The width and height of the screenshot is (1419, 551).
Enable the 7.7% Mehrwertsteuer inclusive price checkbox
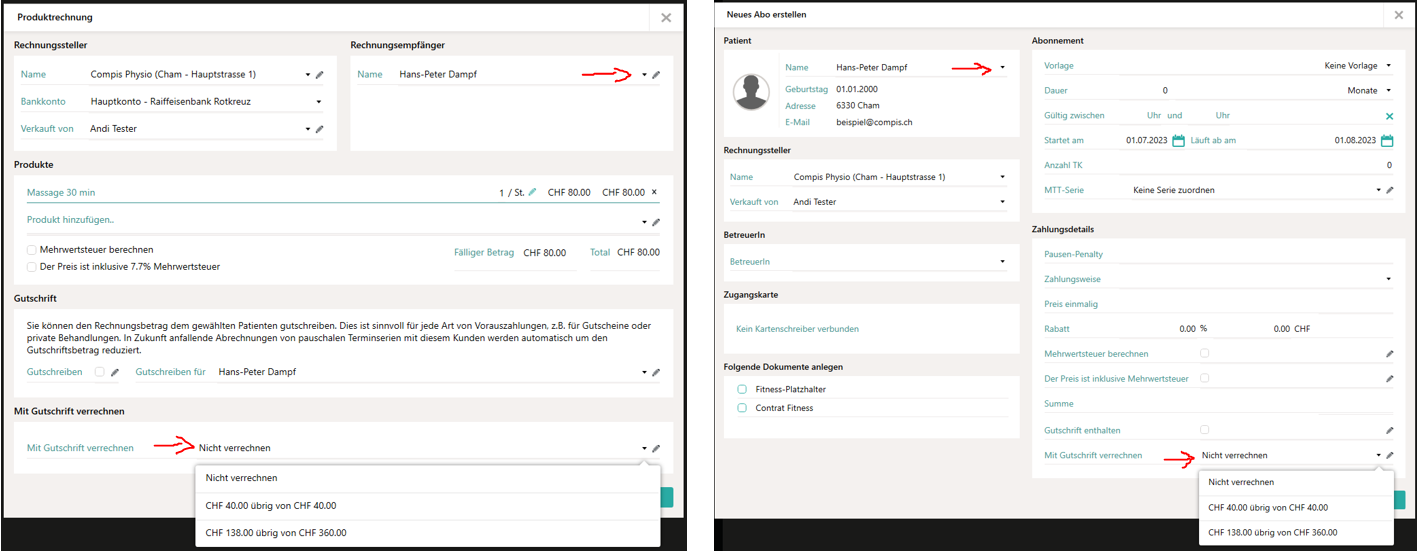click(x=33, y=267)
